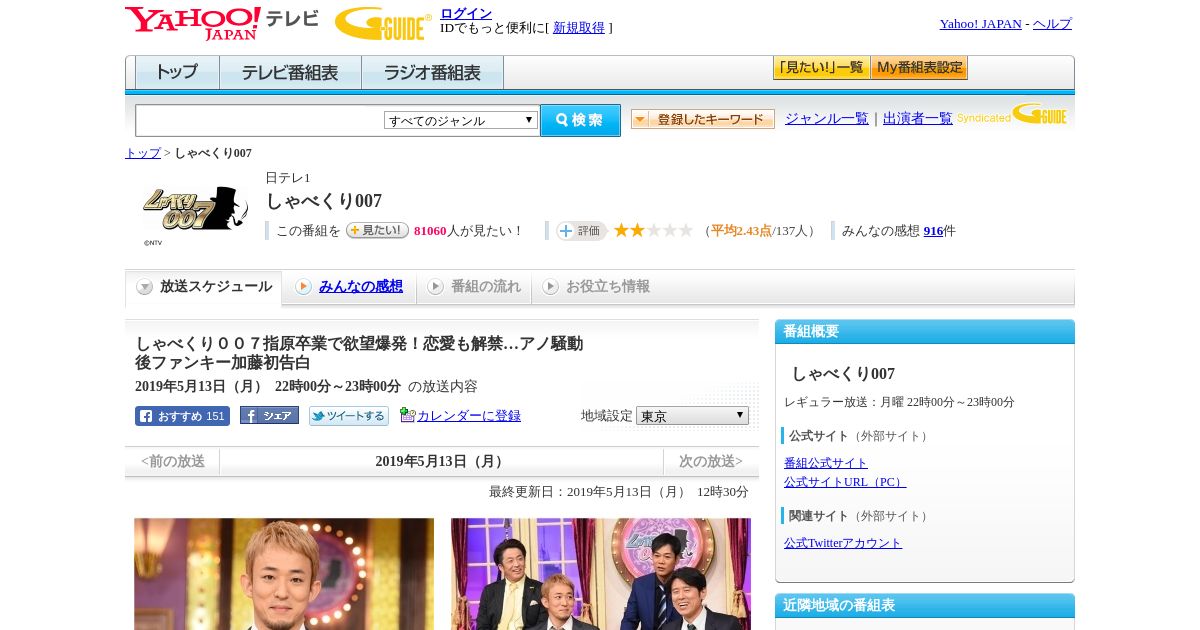Click the episode title text
This screenshot has height=630, width=1200.
[x=359, y=353]
